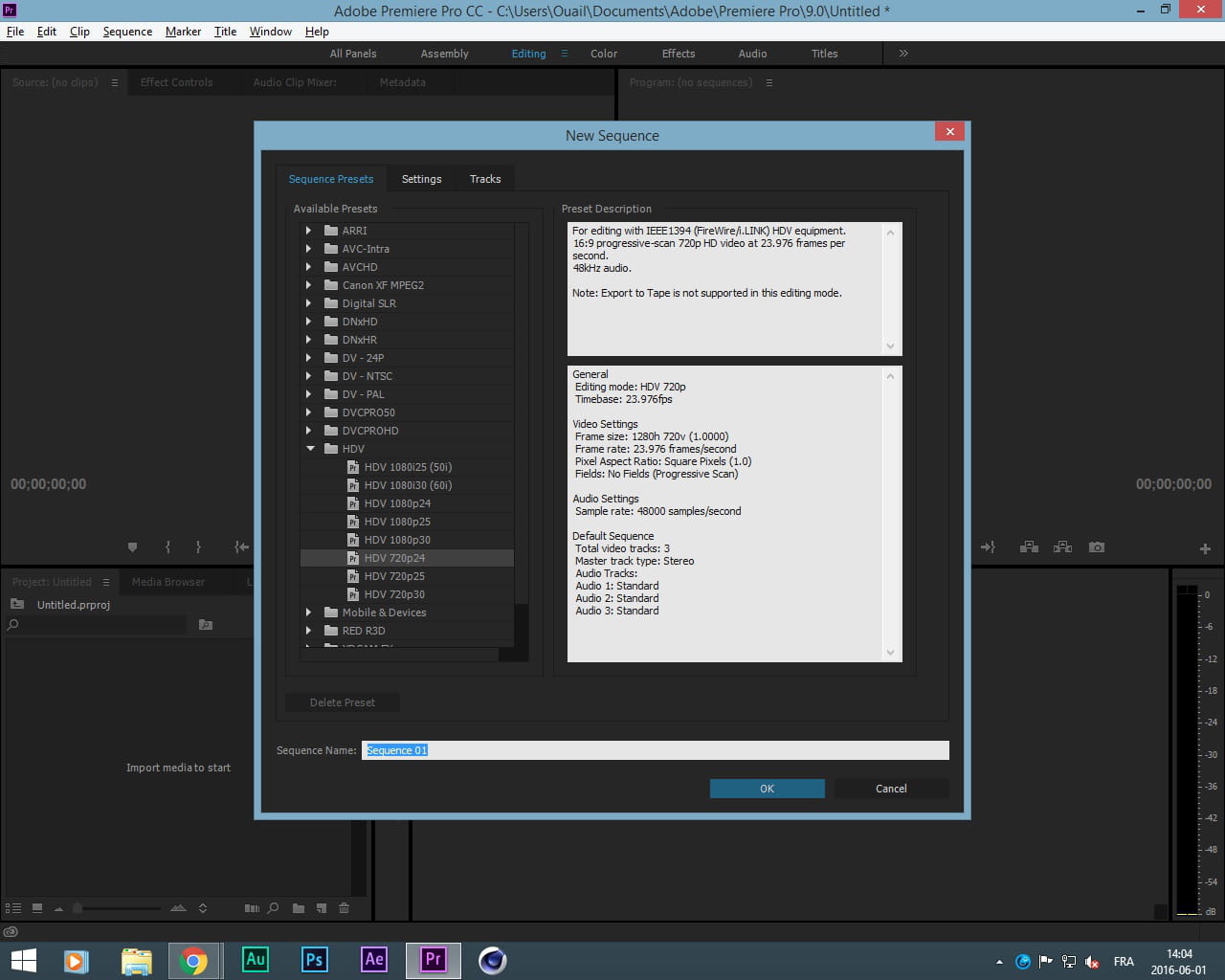The height and width of the screenshot is (980, 1225).
Task: Show workspace overflow chevrons
Action: click(x=903, y=54)
